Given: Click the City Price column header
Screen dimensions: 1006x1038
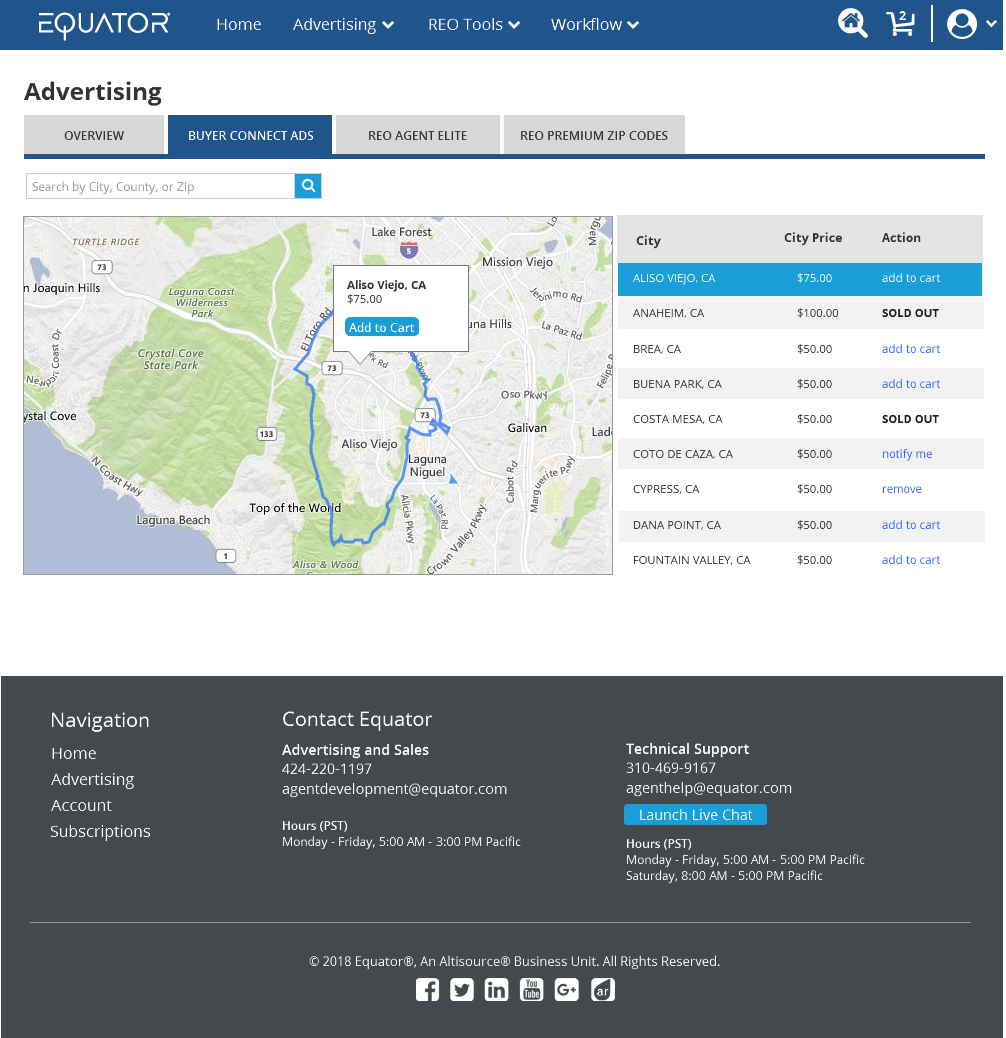Looking at the screenshot, I should pos(813,238).
